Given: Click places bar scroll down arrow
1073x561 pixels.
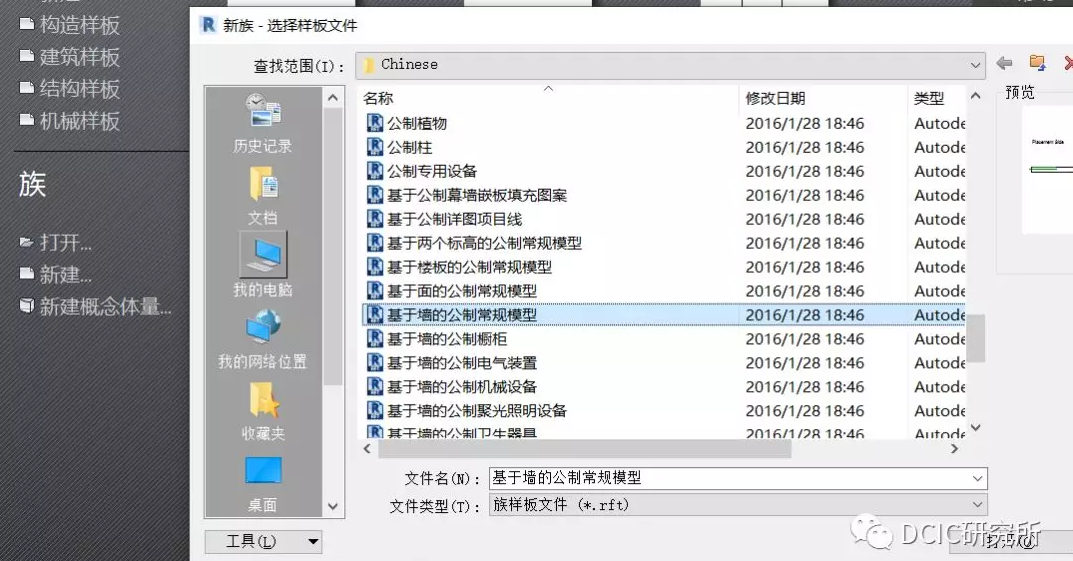Looking at the screenshot, I should 333,507.
